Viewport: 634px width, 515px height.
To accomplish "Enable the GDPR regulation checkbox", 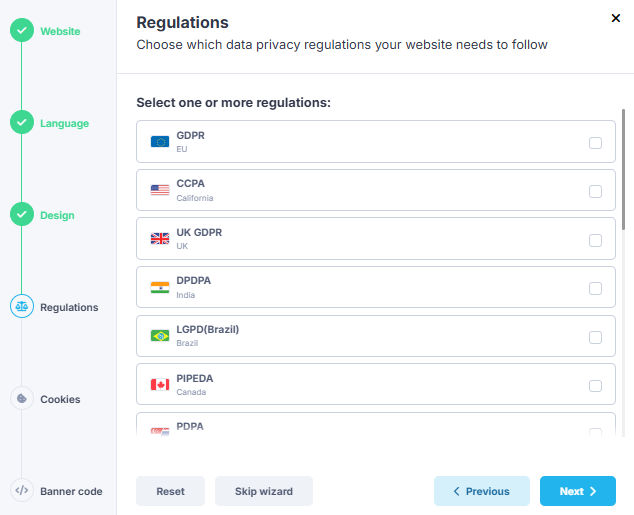I will click(x=595, y=143).
